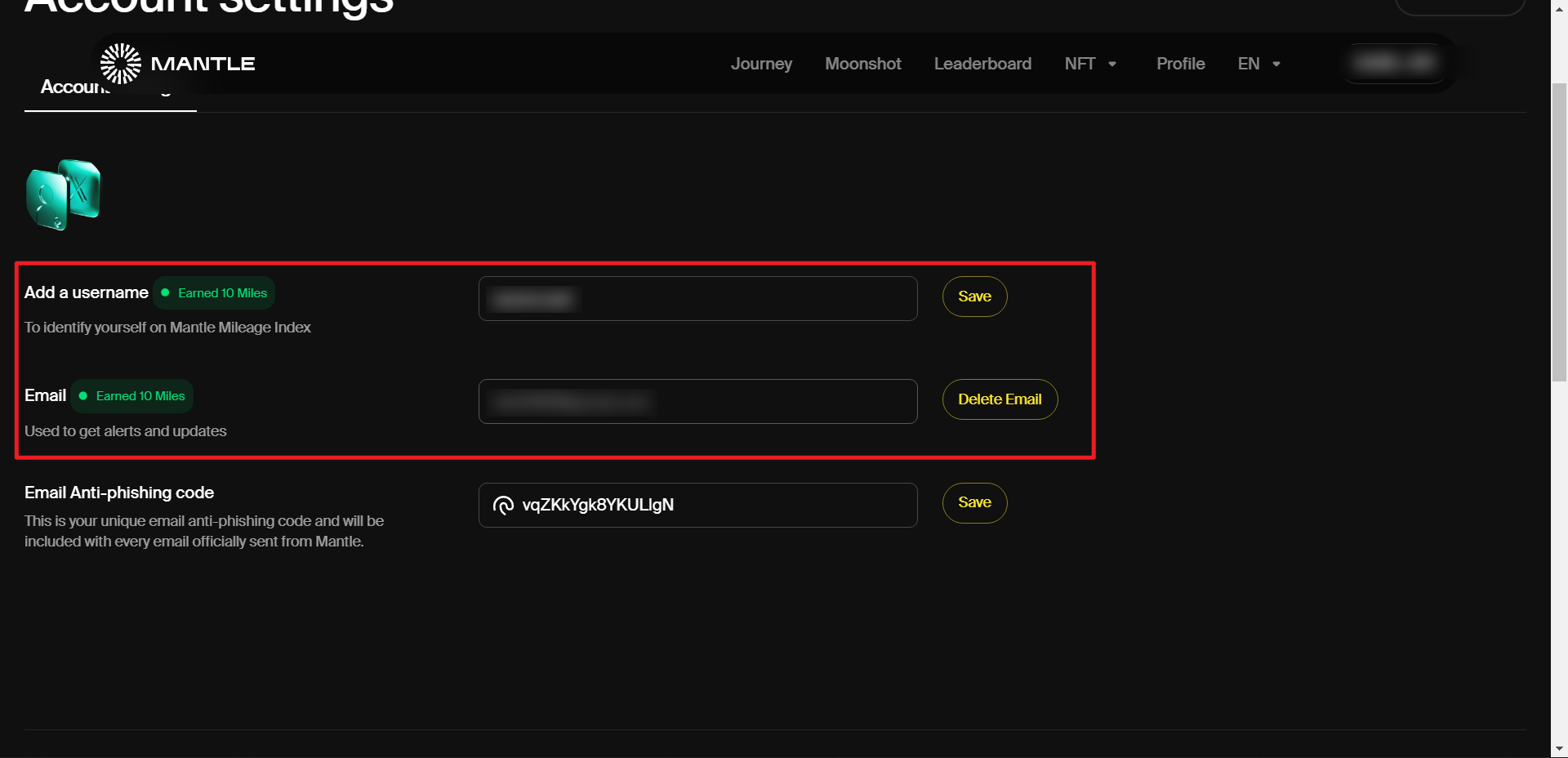Focus the anti-phishing code text field
The image size is (1568, 758).
(x=710, y=506)
